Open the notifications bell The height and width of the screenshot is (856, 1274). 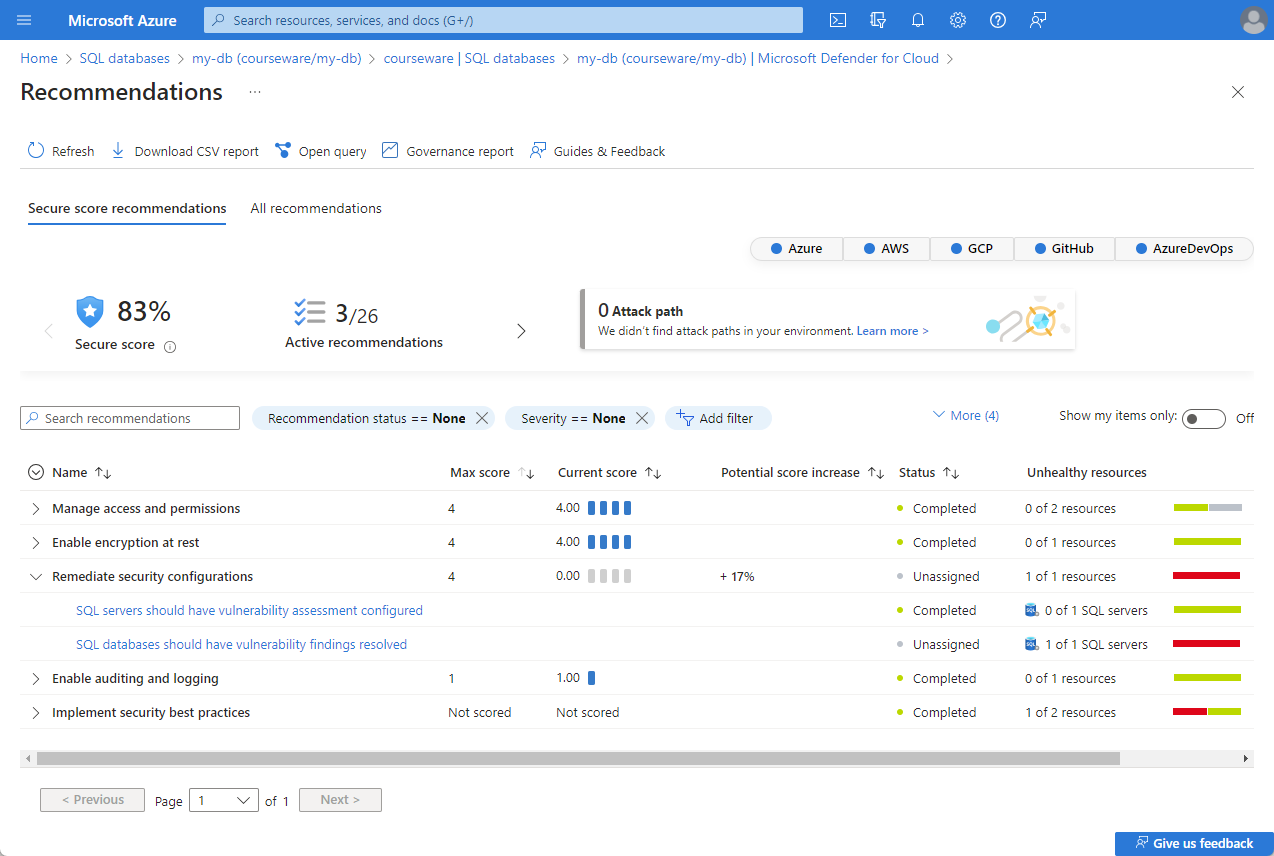pos(918,20)
